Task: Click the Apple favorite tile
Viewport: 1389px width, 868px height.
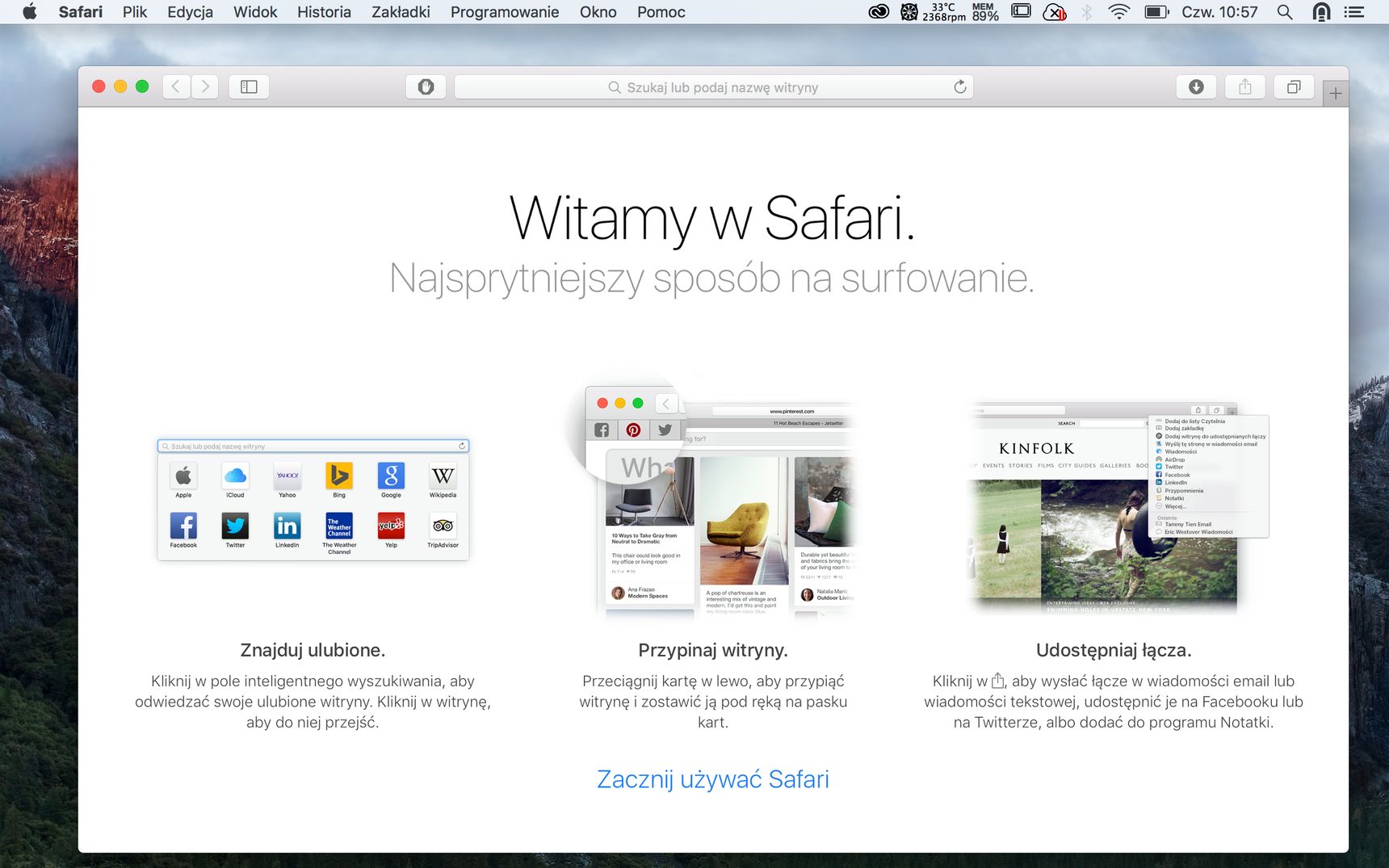Action: click(x=183, y=480)
